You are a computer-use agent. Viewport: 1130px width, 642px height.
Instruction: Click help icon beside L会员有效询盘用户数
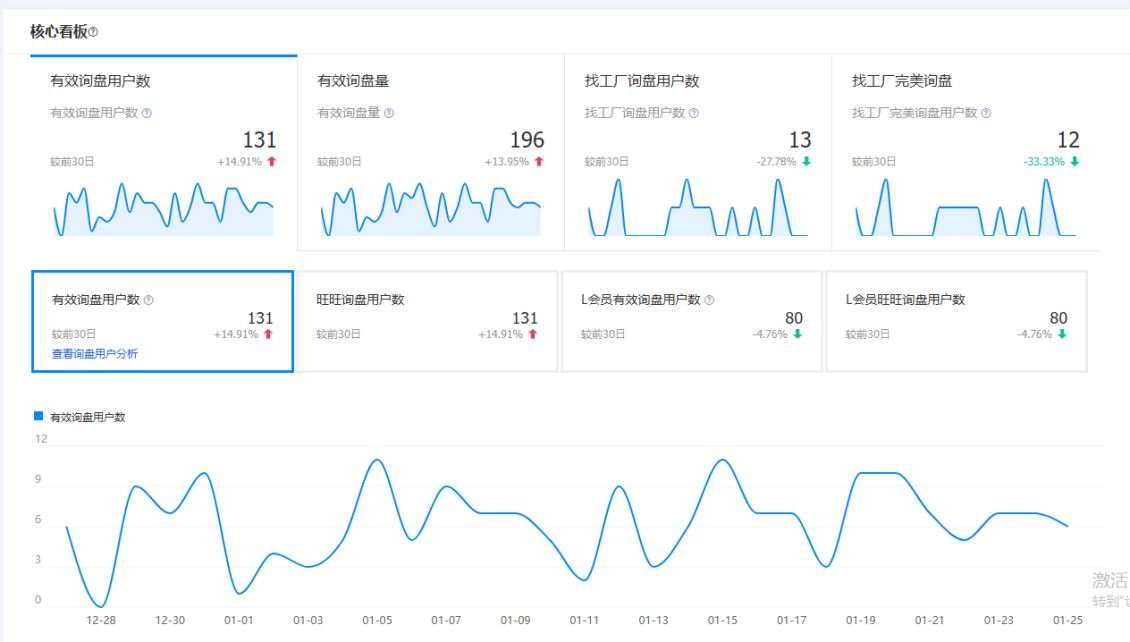(709, 300)
